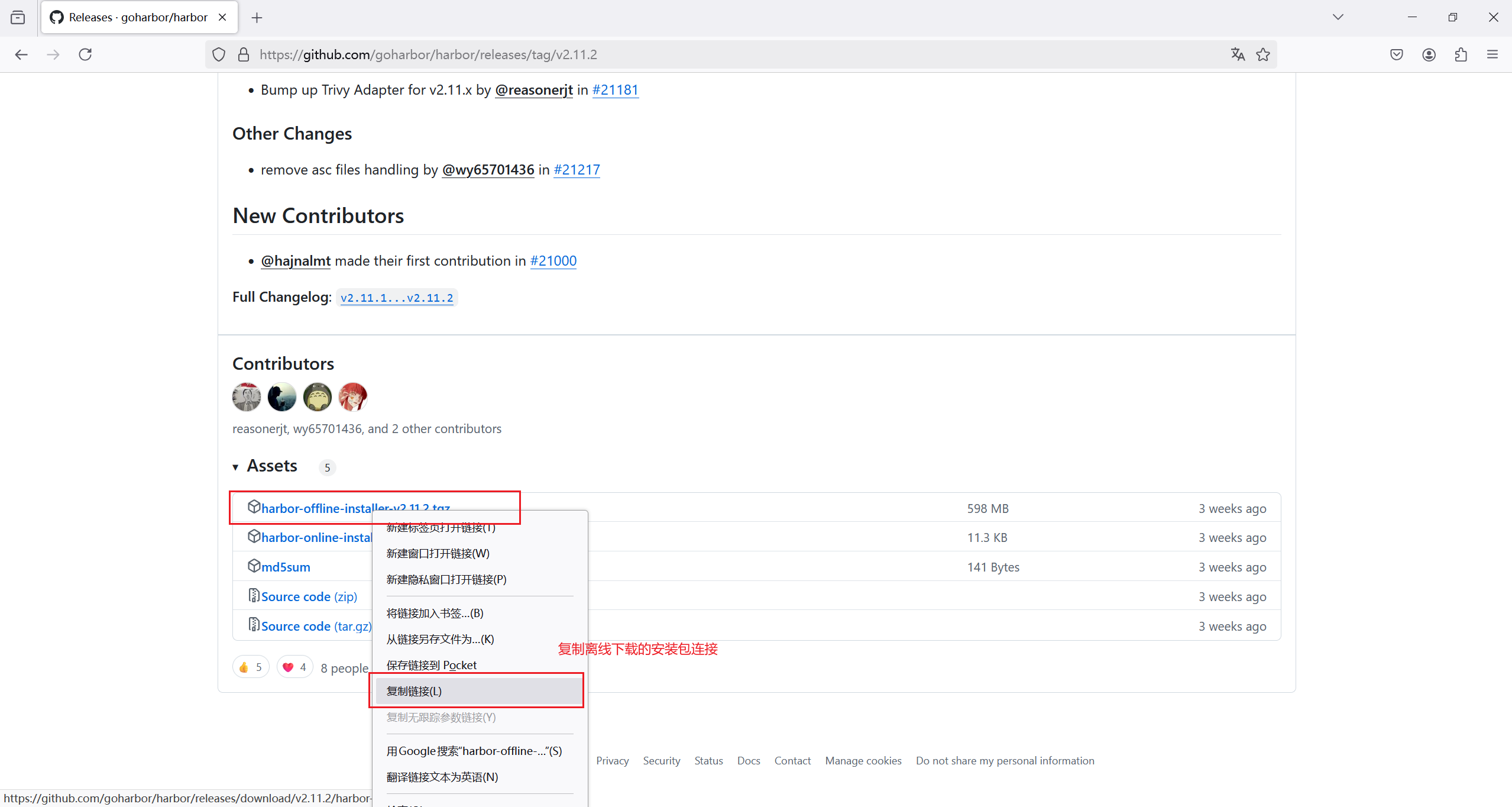
Task: Open the Extensions puzzle icon
Action: click(x=1461, y=54)
